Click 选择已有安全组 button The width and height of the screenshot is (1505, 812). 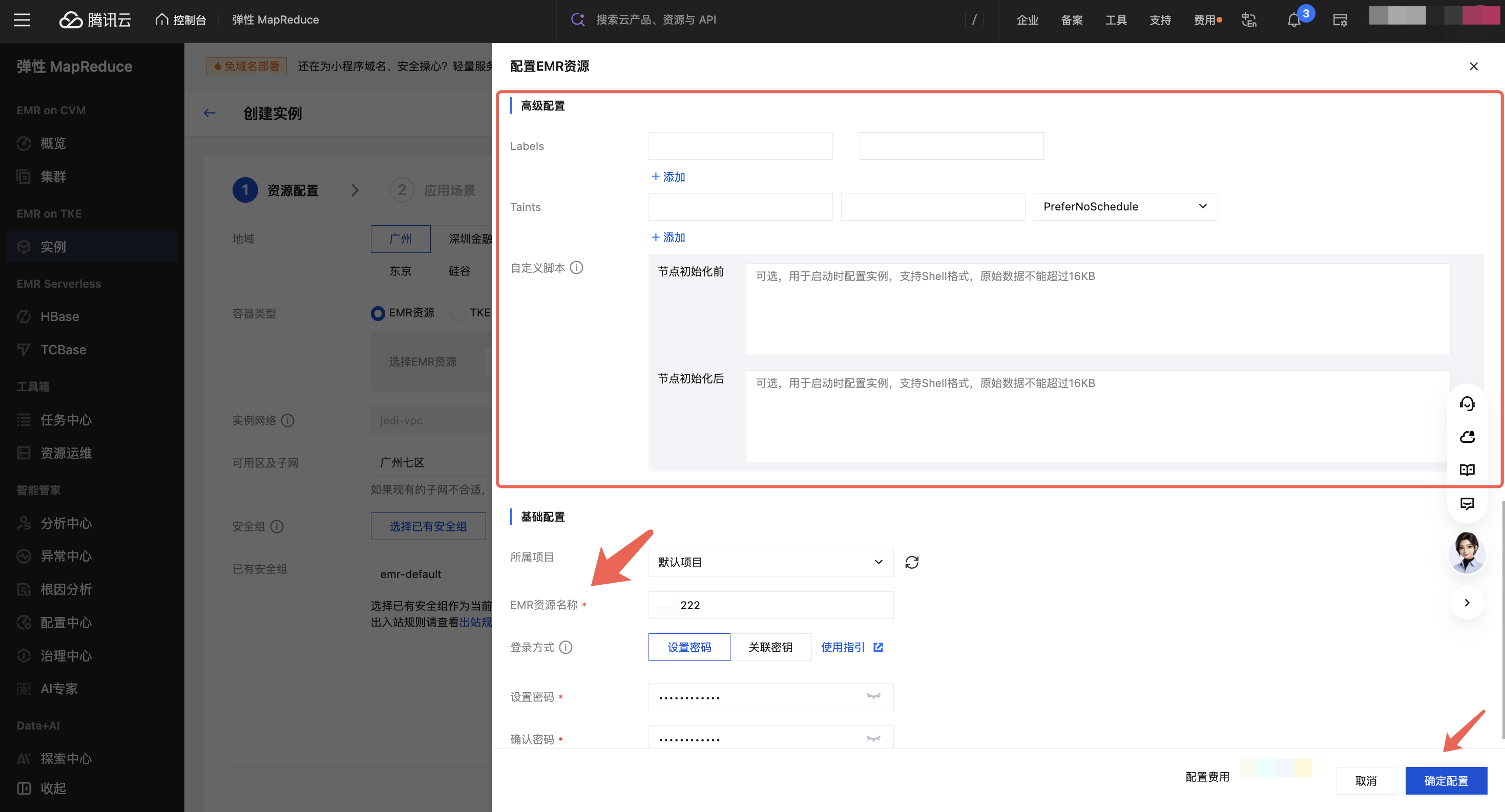[x=428, y=526]
